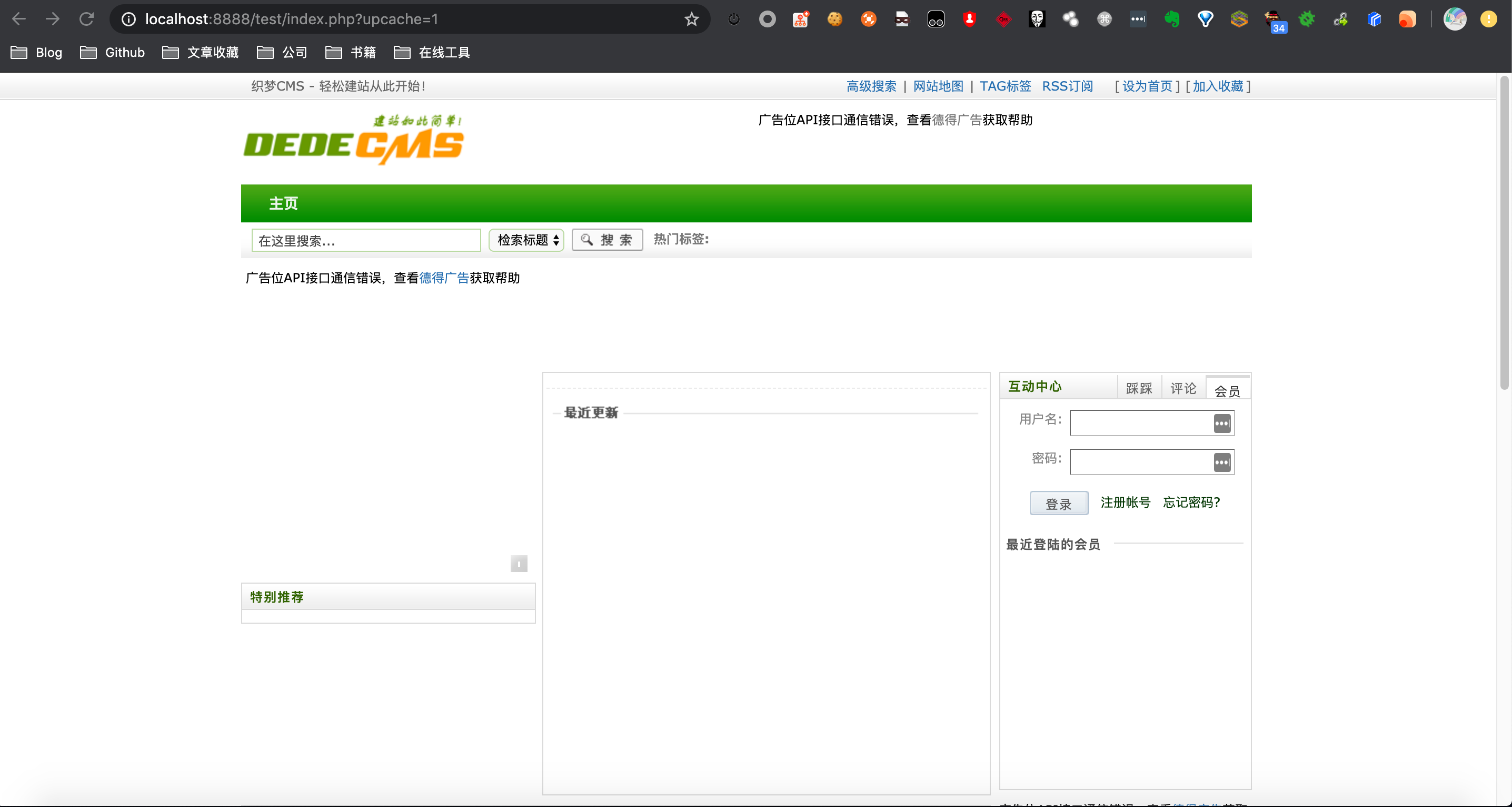Viewport: 1512px width, 807px height.
Task: Open the Blog bookmarks folder
Action: [x=36, y=53]
